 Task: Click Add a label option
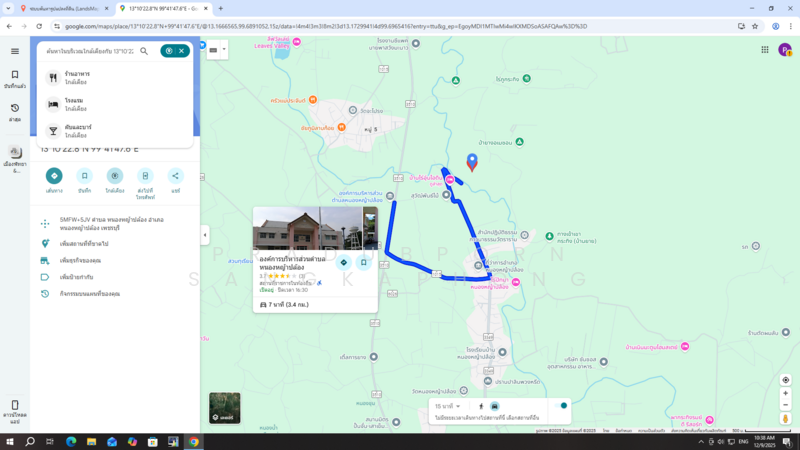tap(76, 277)
